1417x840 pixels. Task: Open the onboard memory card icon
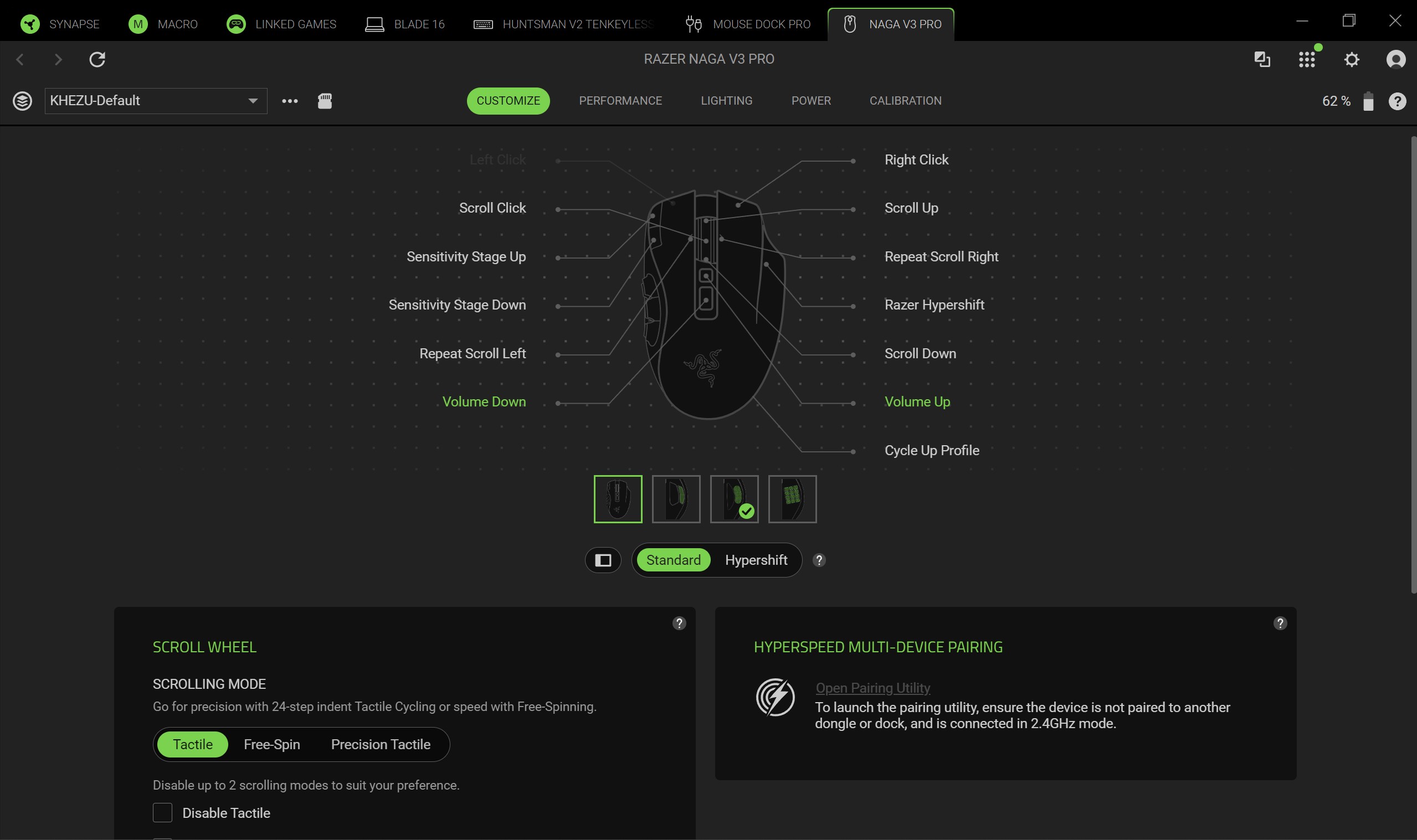coord(325,101)
